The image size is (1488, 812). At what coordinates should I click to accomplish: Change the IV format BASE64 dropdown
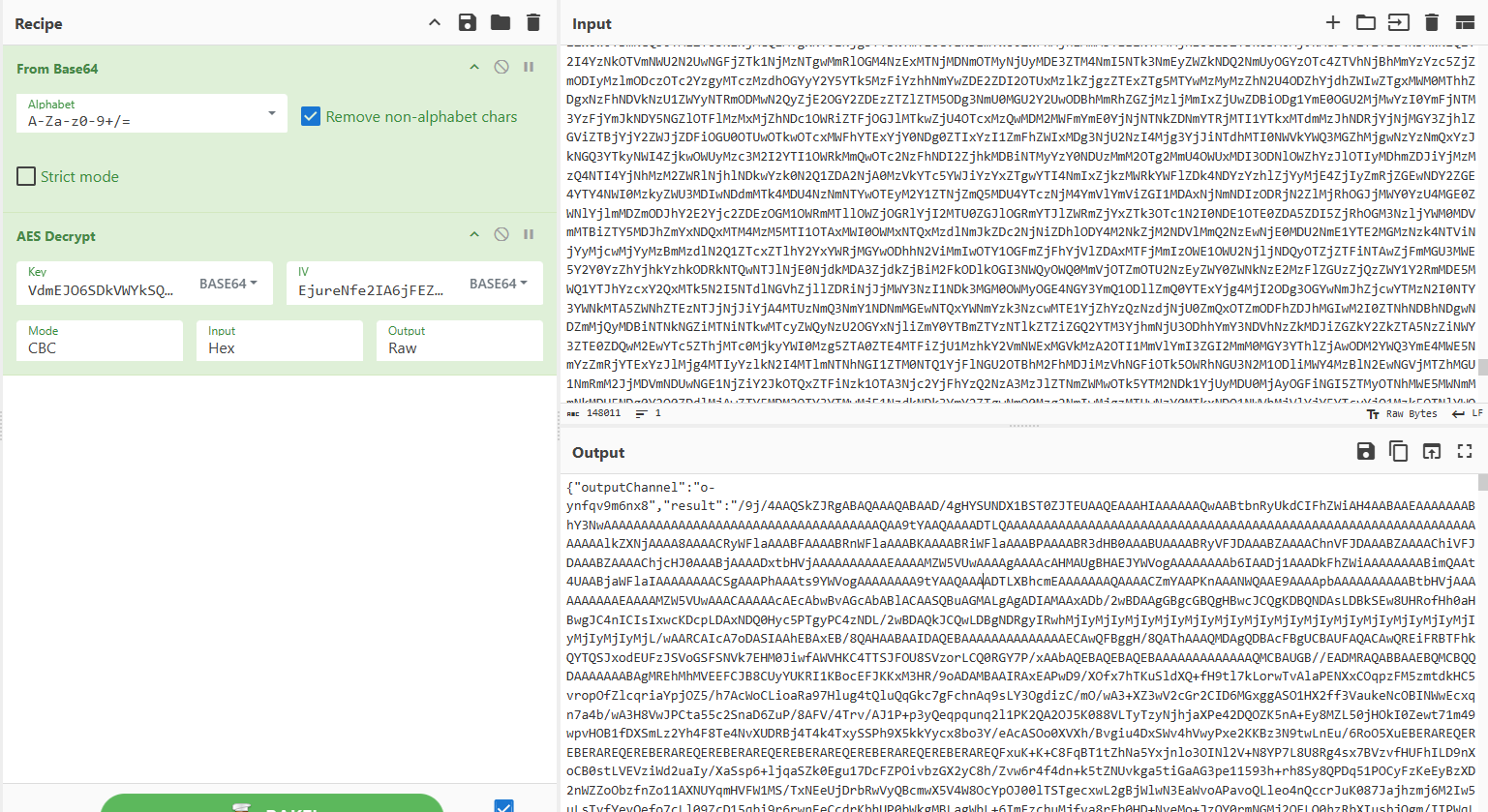[x=499, y=284]
